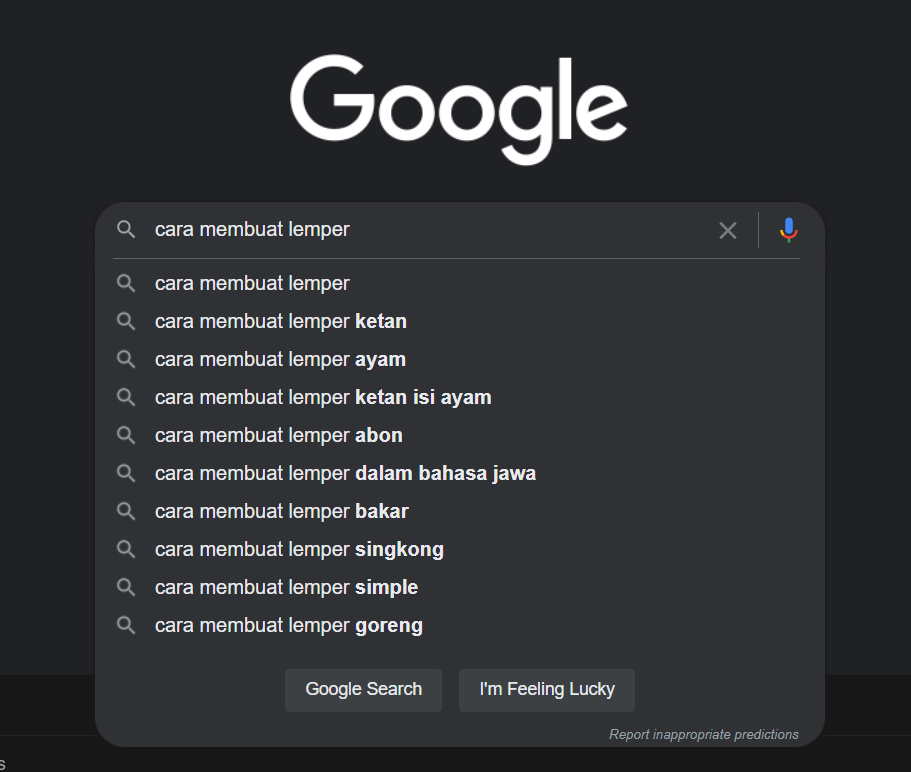The width and height of the screenshot is (911, 772).
Task: Select suggestion 'cara membuat lemper singkong'
Action: [x=457, y=550]
